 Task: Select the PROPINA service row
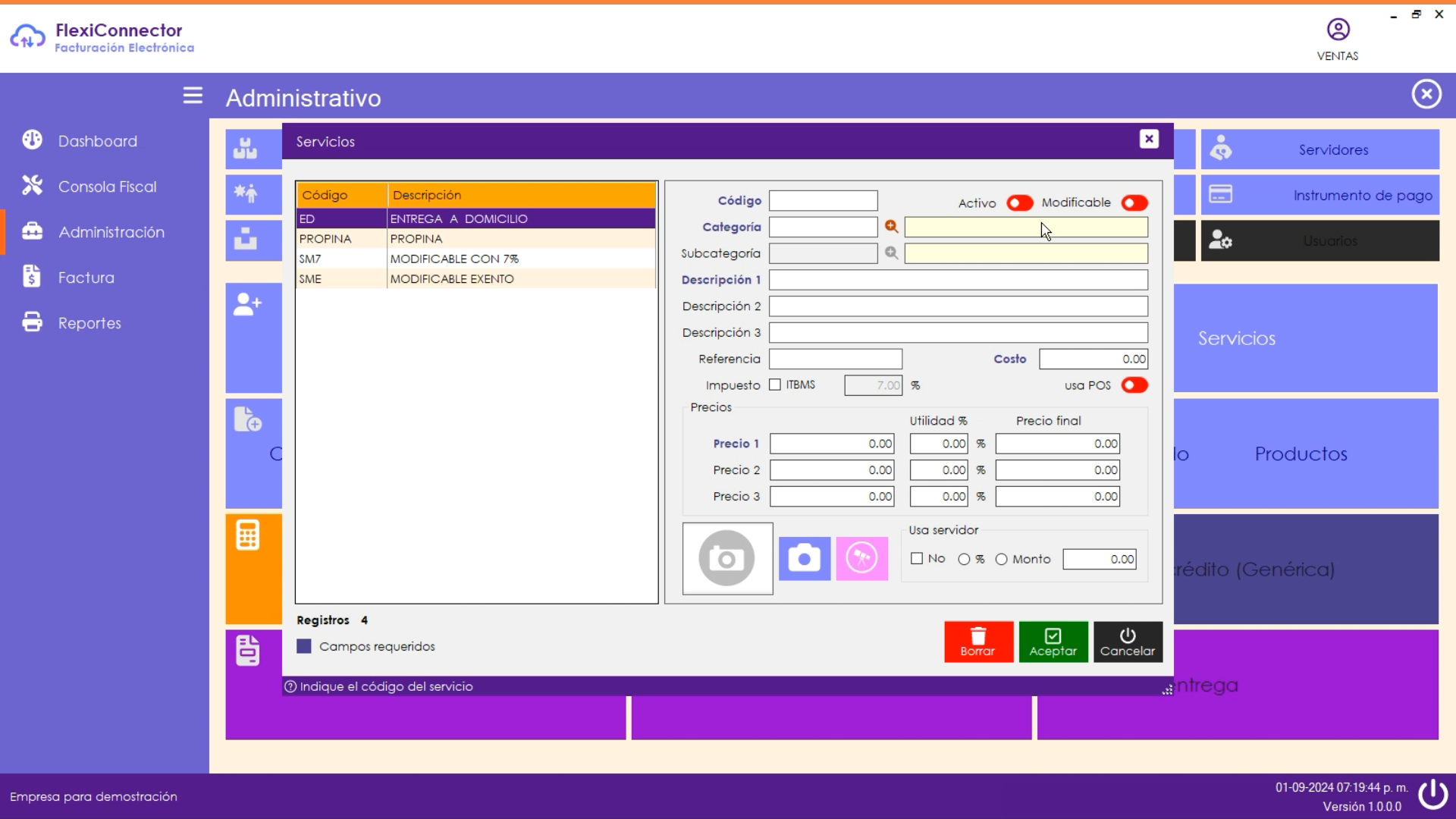[476, 239]
